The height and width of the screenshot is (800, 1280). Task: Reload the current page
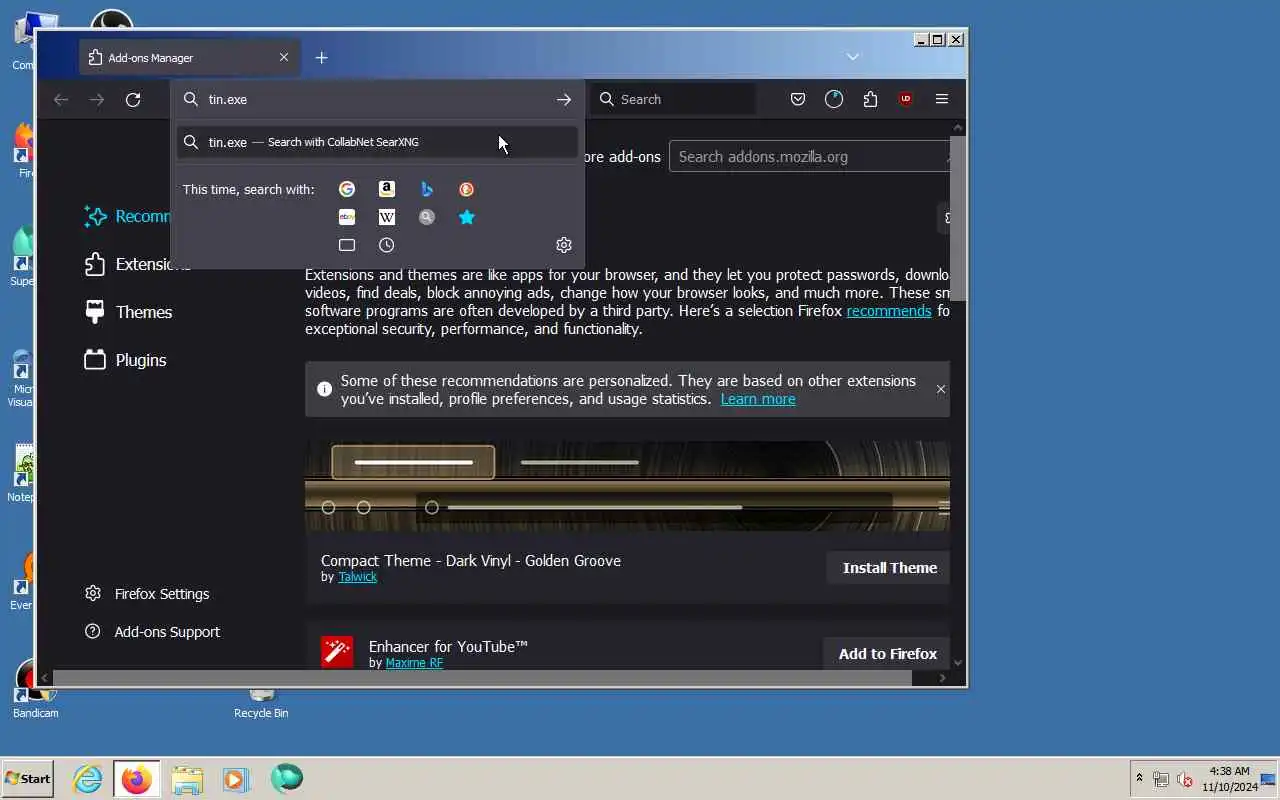133,99
